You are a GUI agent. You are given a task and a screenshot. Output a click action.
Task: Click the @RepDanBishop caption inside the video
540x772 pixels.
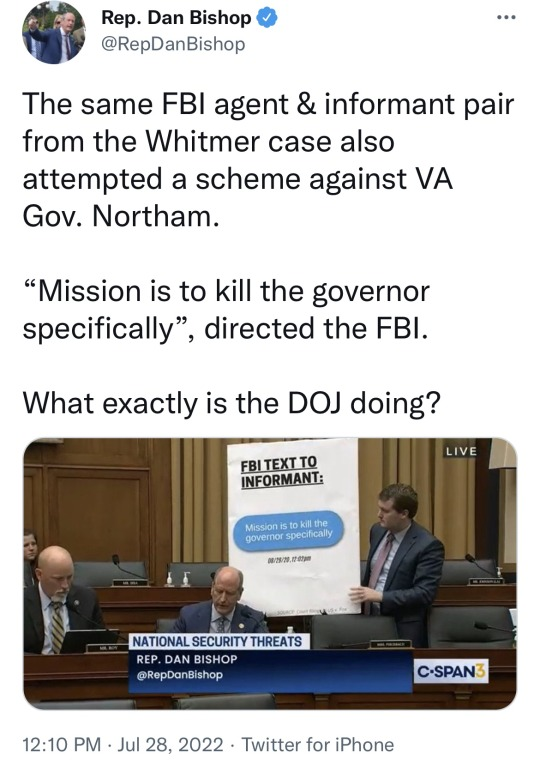point(180,675)
